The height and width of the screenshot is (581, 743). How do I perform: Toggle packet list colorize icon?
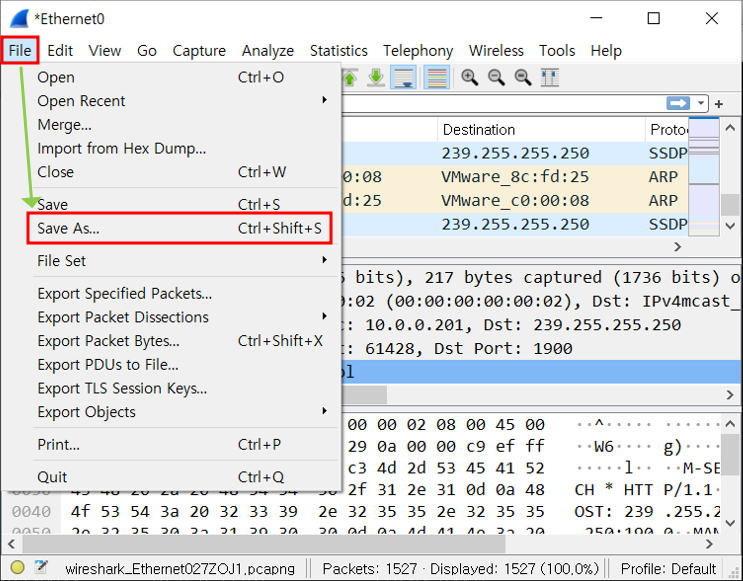pyautogui.click(x=437, y=77)
